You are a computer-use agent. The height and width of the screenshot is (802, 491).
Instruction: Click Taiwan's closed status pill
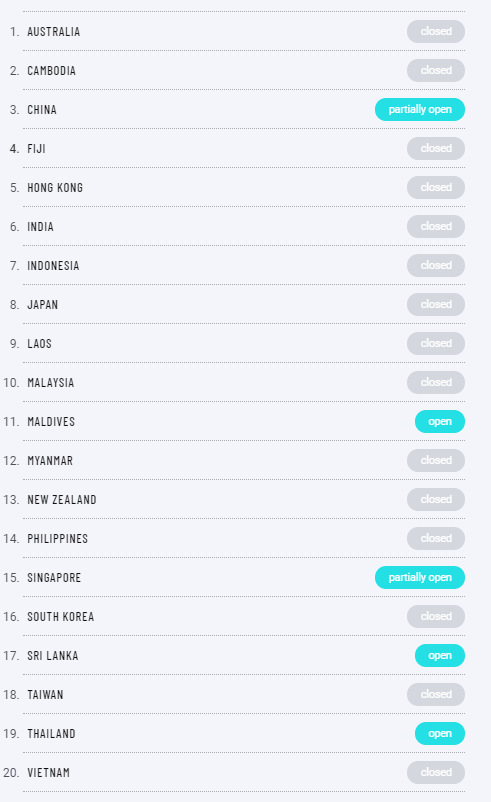click(x=436, y=695)
